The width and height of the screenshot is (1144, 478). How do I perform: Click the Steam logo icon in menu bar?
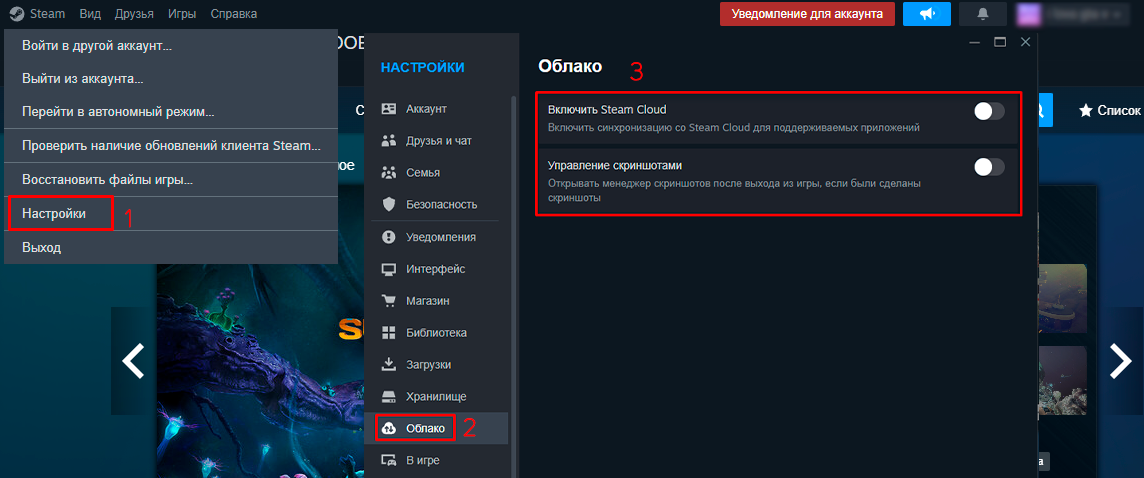click(16, 14)
